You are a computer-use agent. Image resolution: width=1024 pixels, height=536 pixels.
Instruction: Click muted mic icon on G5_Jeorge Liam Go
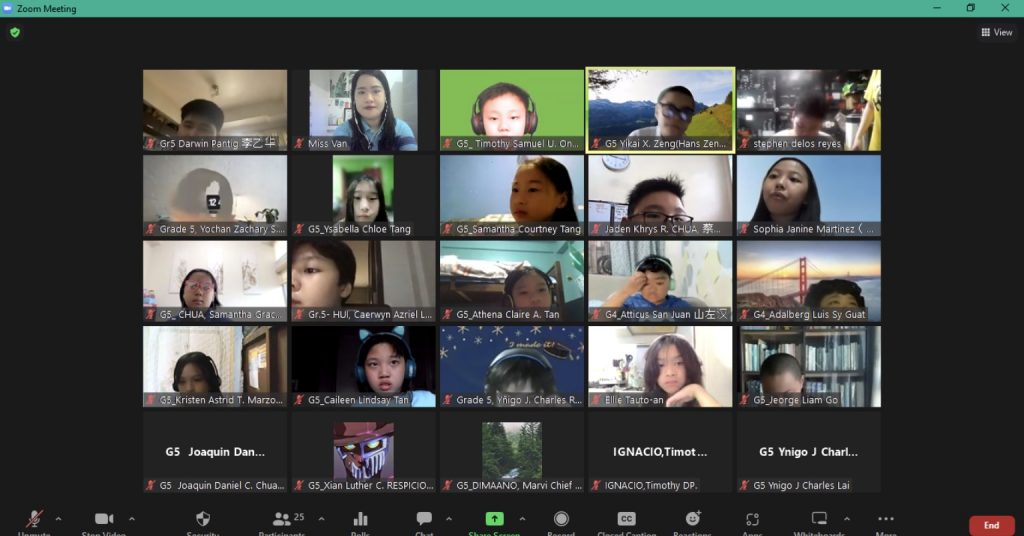click(744, 400)
